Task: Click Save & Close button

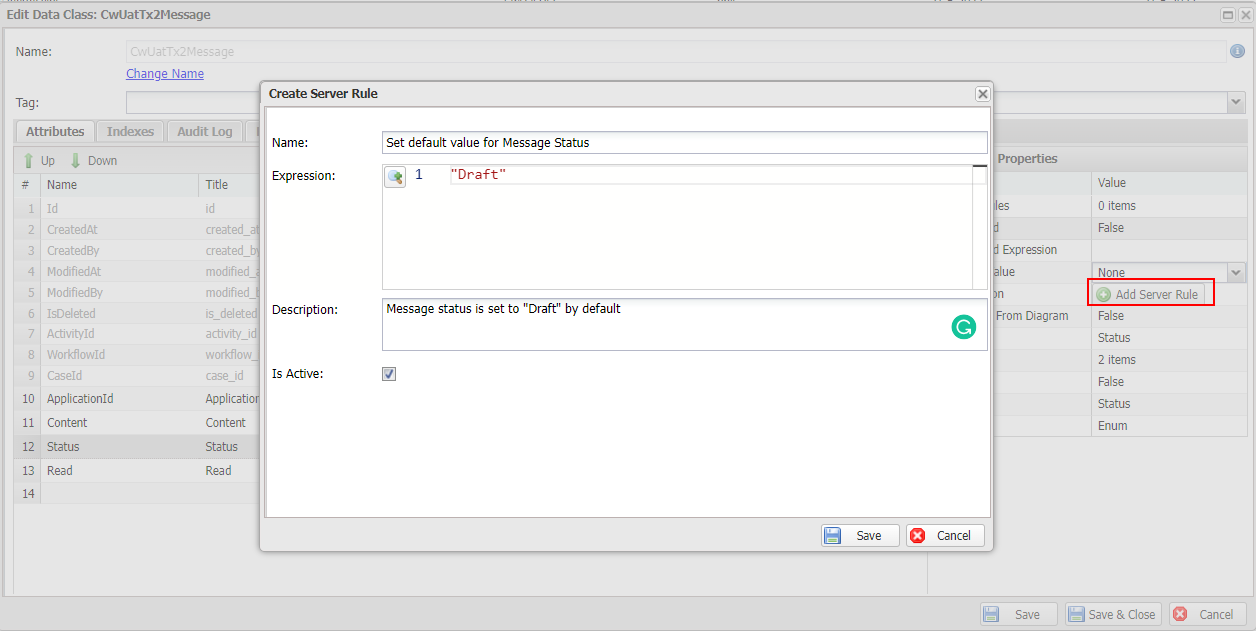Action: click(1112, 615)
